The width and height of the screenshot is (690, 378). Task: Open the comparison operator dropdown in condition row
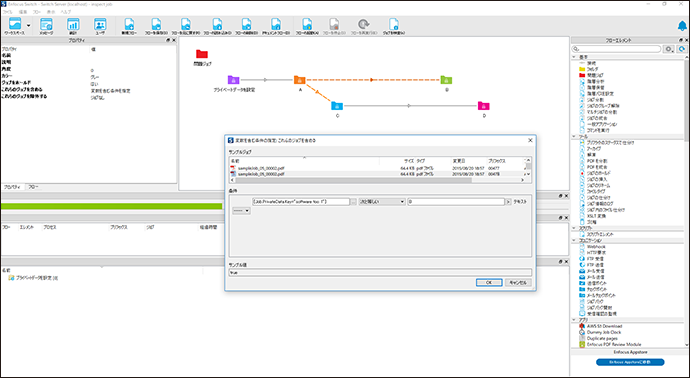[382, 202]
